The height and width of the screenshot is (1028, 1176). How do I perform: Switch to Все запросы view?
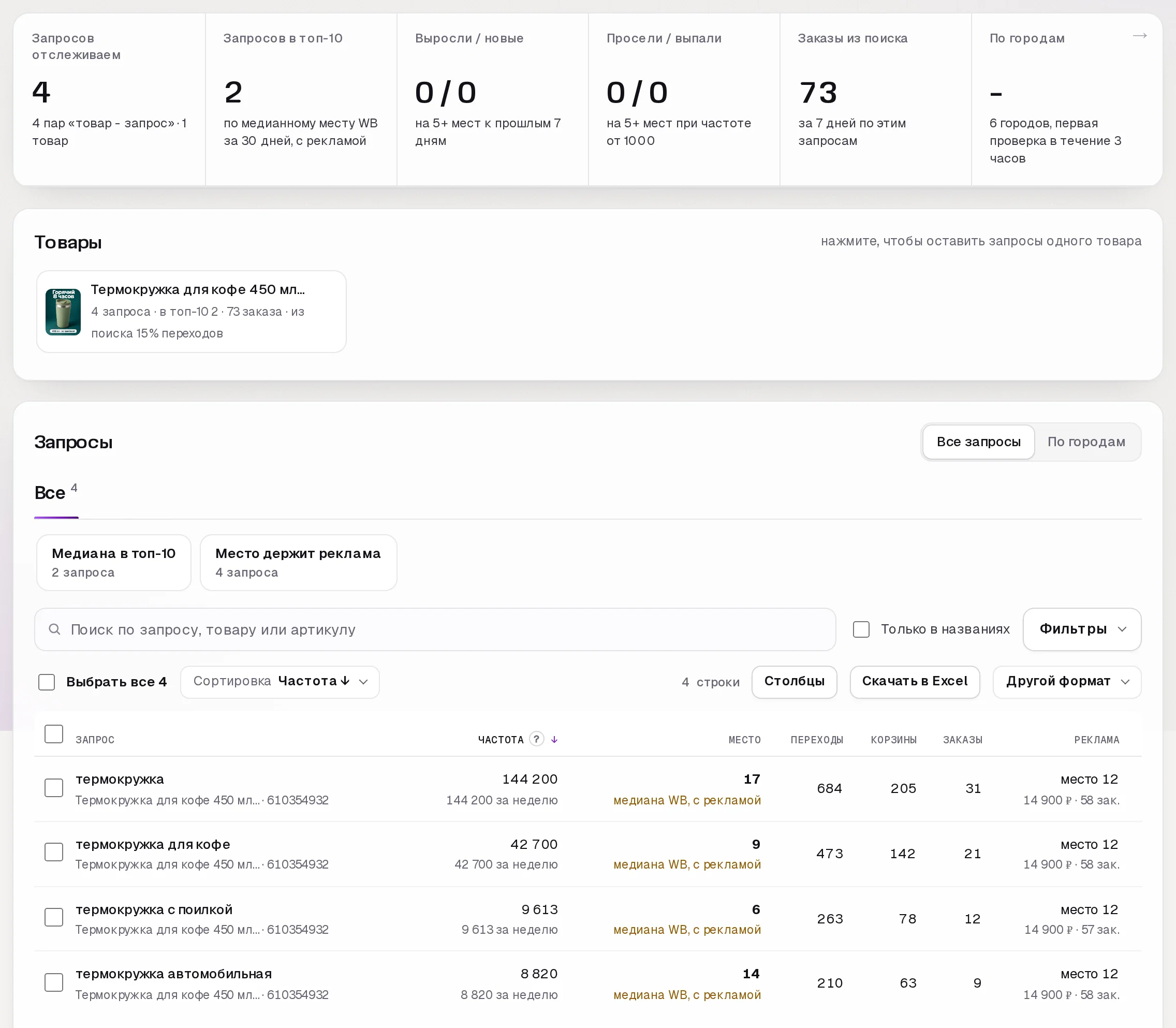click(x=979, y=442)
